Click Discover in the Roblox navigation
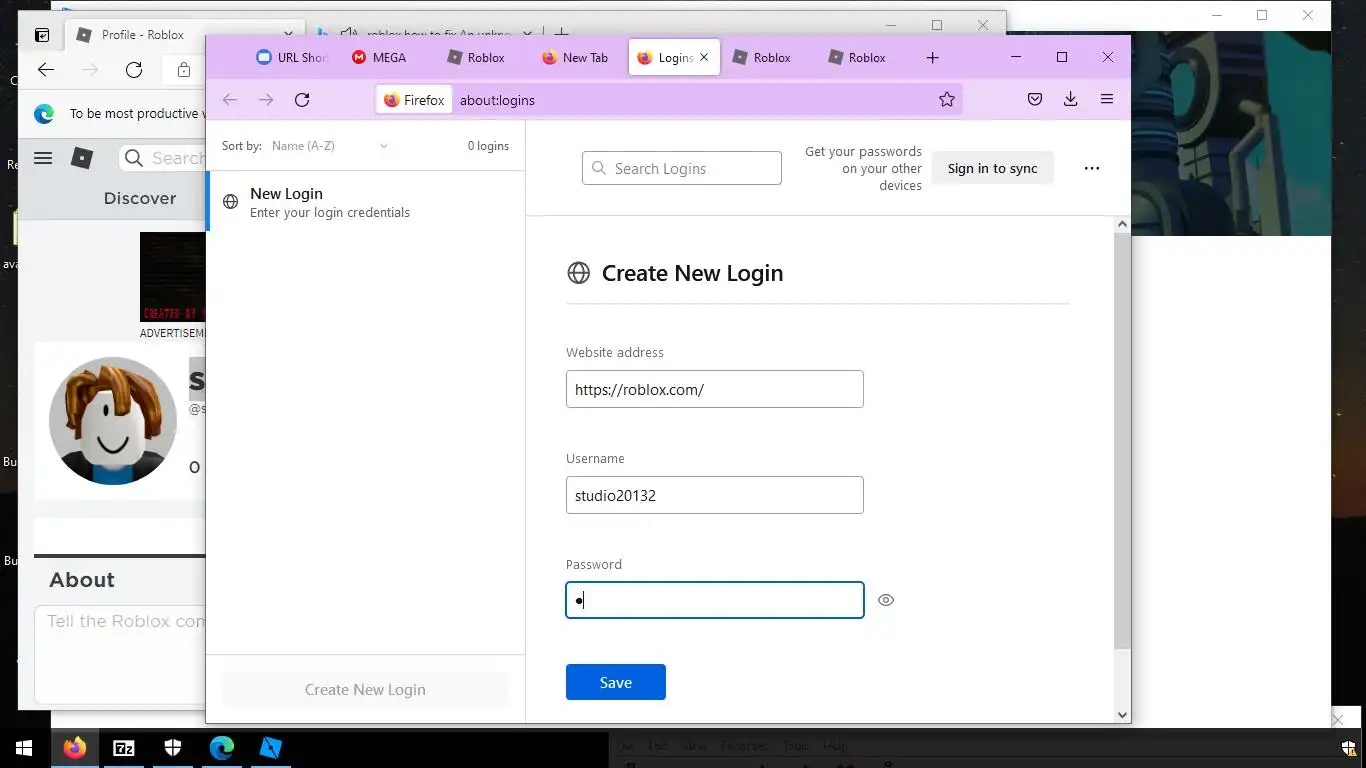This screenshot has height=768, width=1366. click(140, 198)
